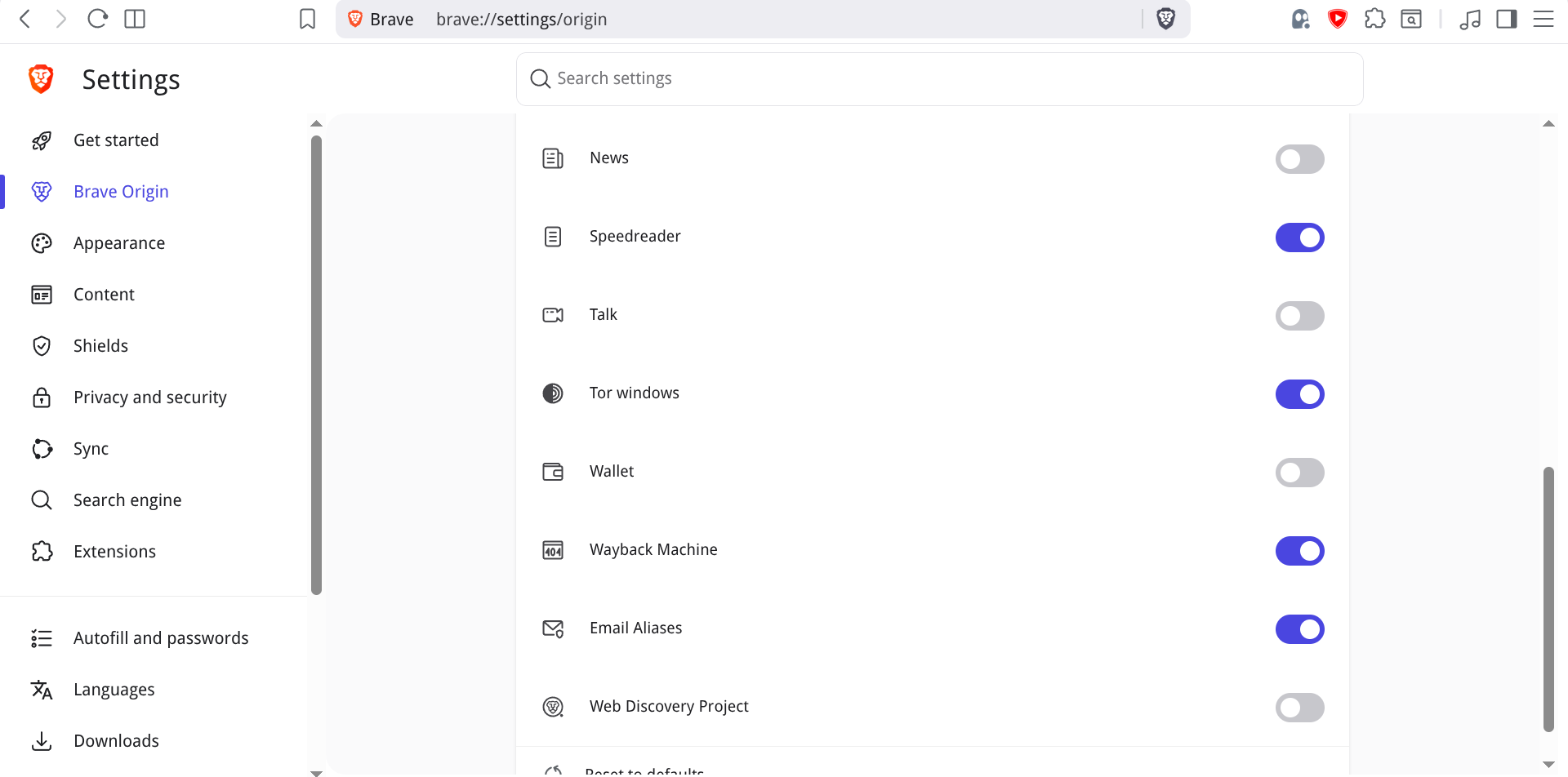
Task: Switch on the Wallet toggle
Action: (1300, 473)
